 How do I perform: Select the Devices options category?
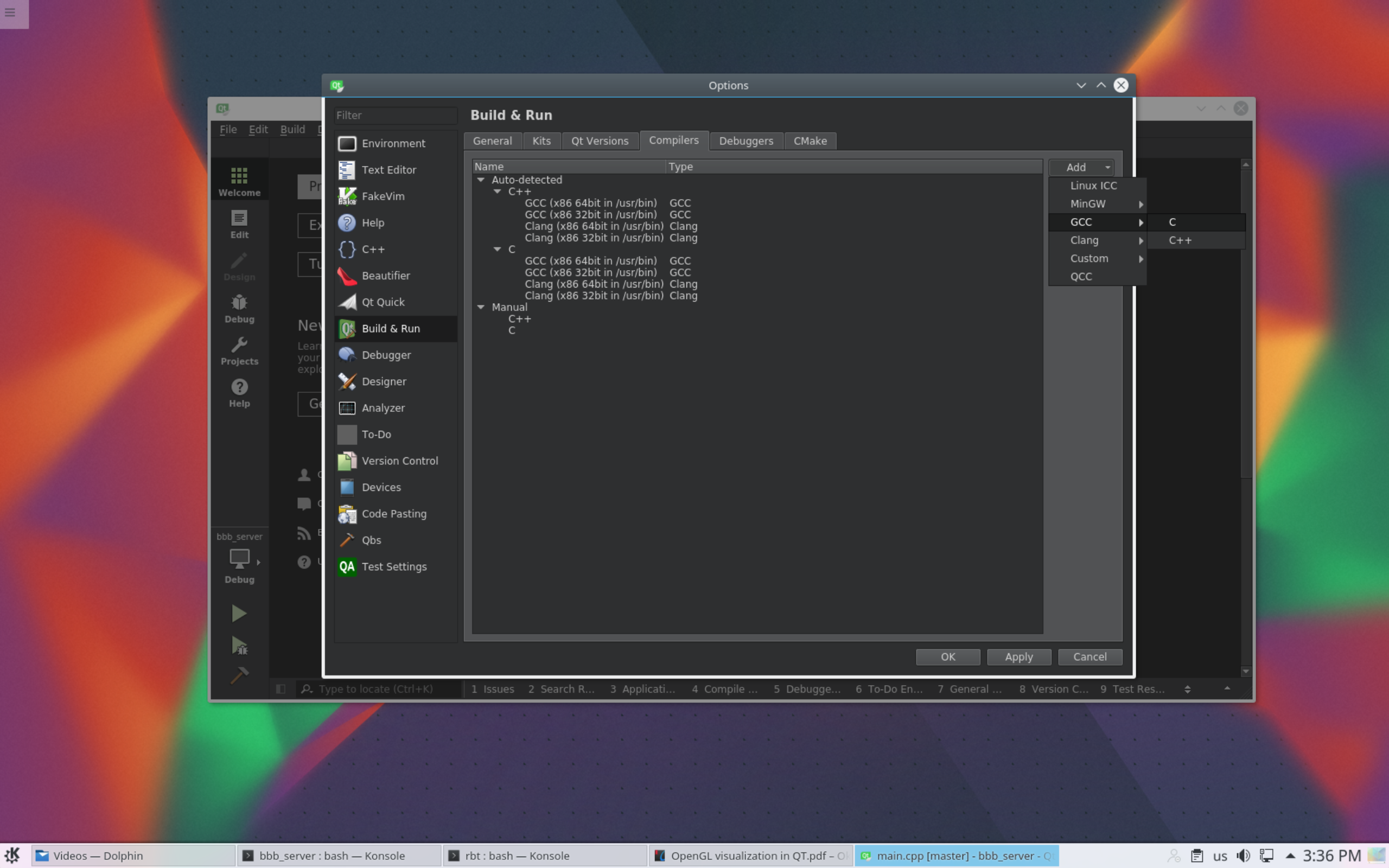[x=396, y=487]
